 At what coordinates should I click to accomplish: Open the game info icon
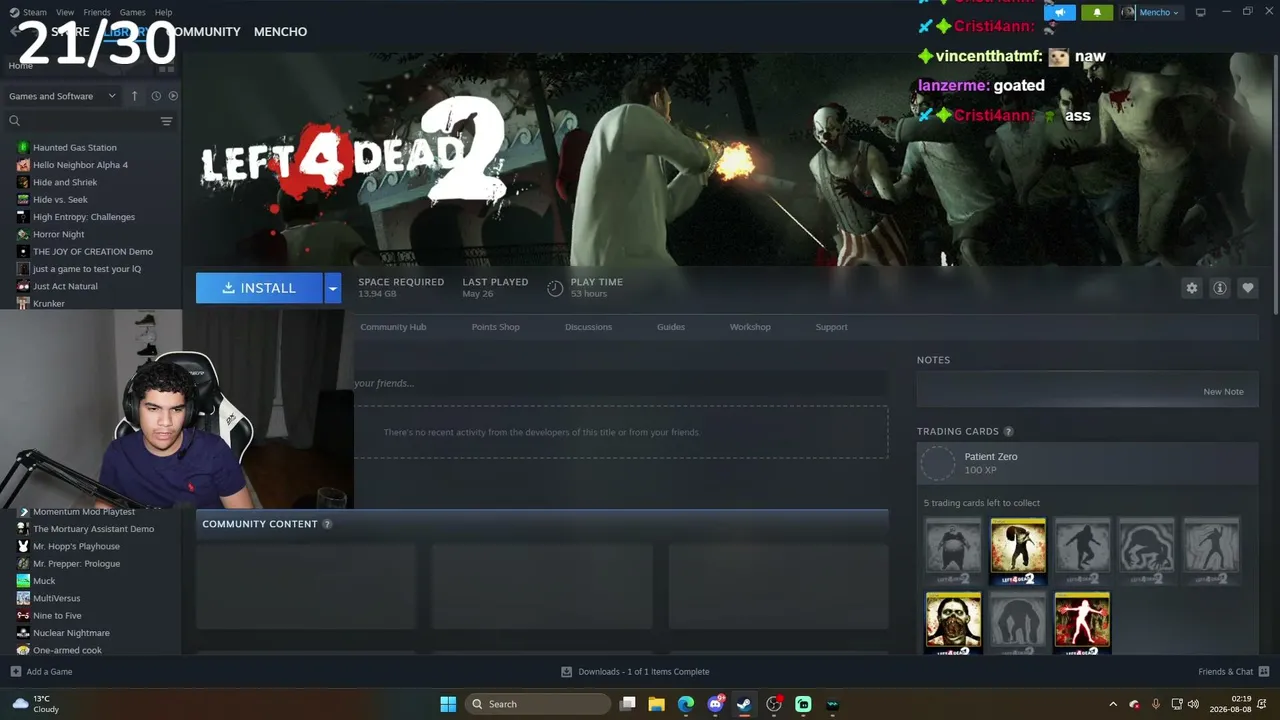click(x=1219, y=288)
